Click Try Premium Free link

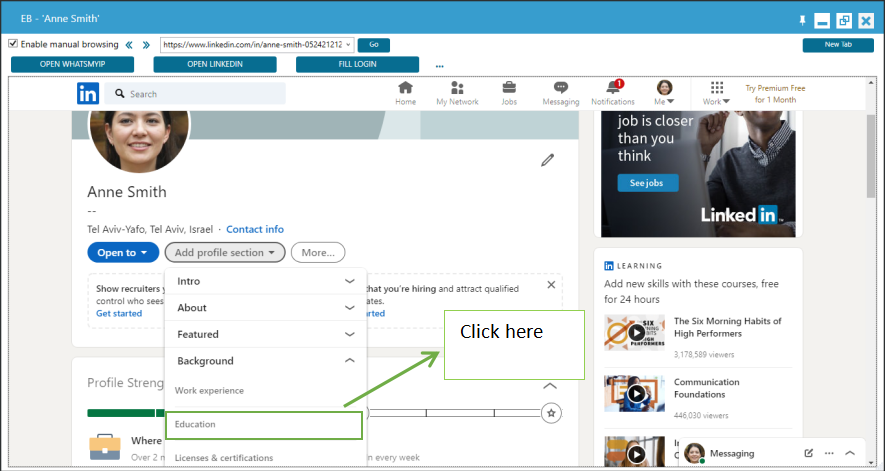pyautogui.click(x=775, y=94)
